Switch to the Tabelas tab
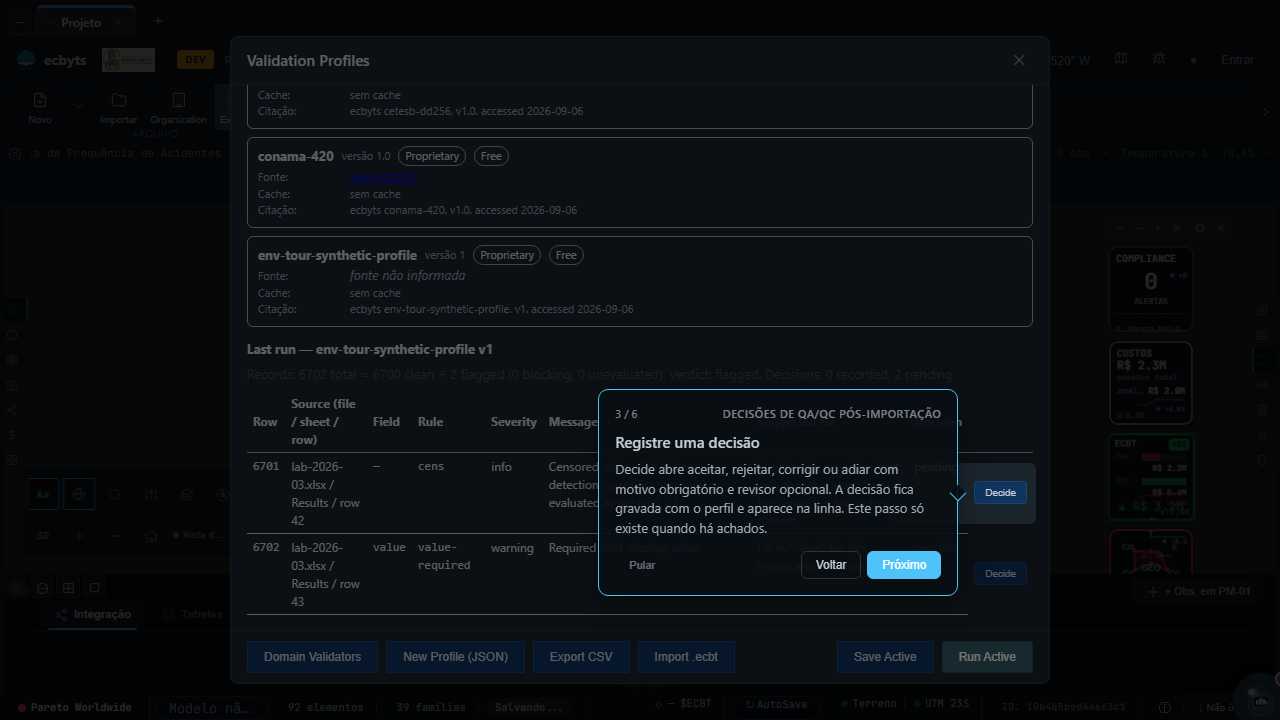 click(193, 615)
